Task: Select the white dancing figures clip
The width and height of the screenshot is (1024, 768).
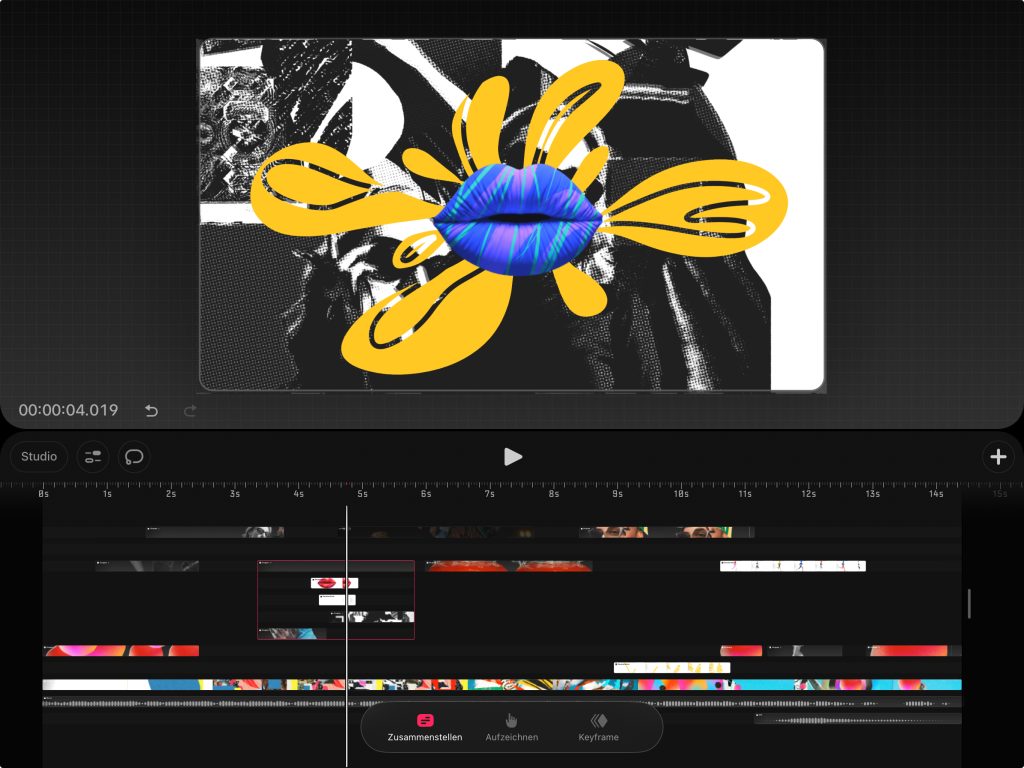Action: pos(792,566)
